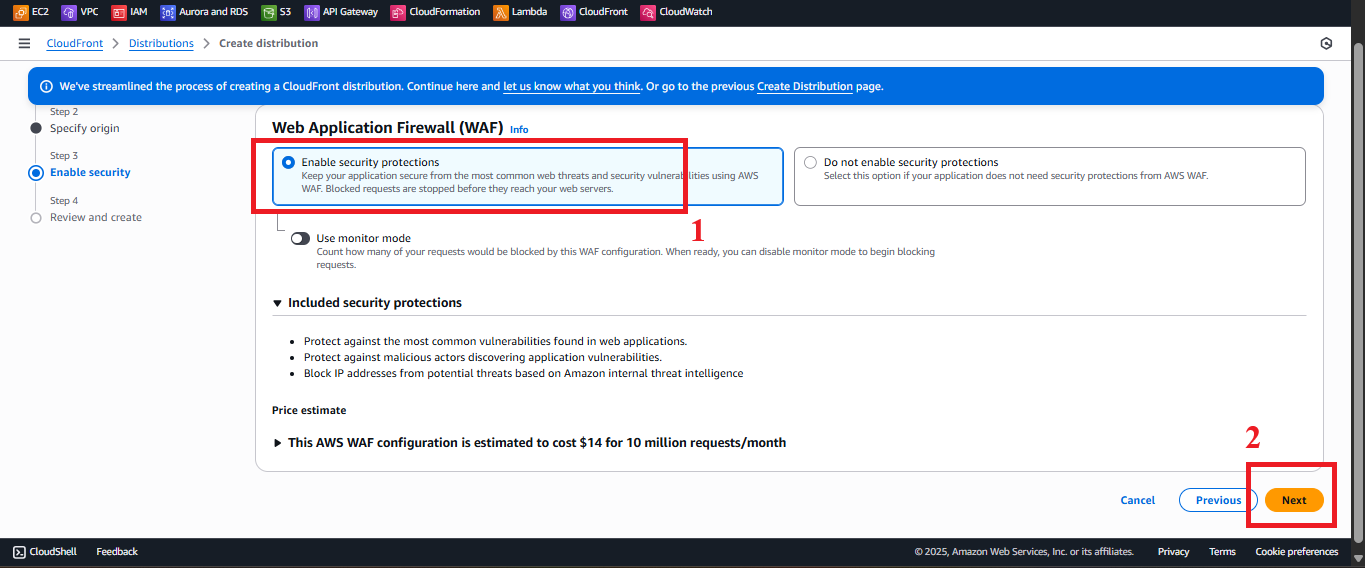Open the CloudWatch shortcut icon
The image size is (1365, 568).
(x=648, y=12)
